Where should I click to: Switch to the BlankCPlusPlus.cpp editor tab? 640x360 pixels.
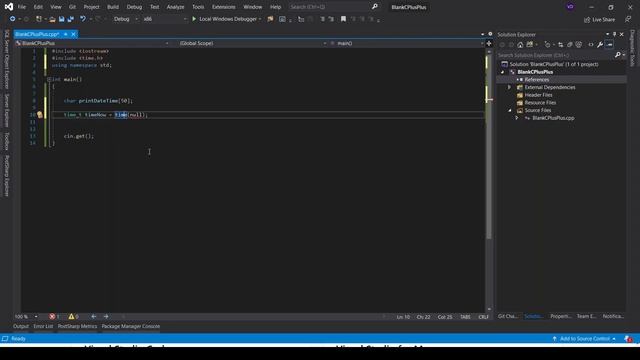pyautogui.click(x=37, y=34)
